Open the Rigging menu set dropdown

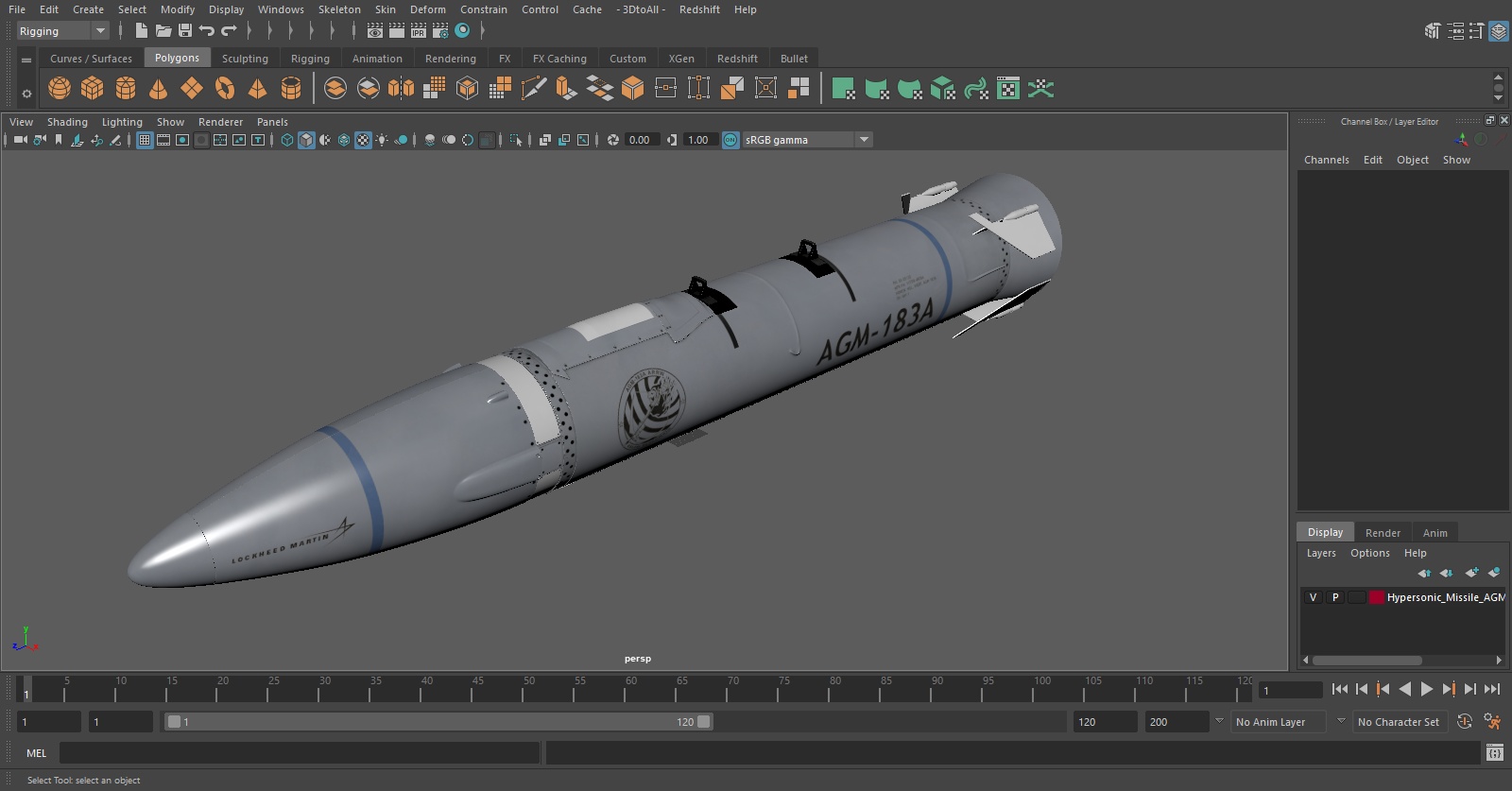tap(63, 31)
